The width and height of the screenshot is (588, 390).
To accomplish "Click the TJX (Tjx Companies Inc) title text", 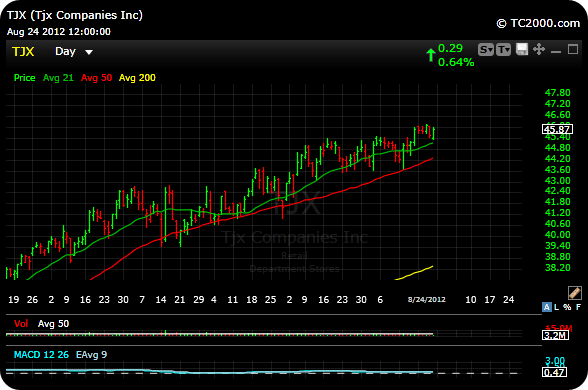I will [x=75, y=15].
